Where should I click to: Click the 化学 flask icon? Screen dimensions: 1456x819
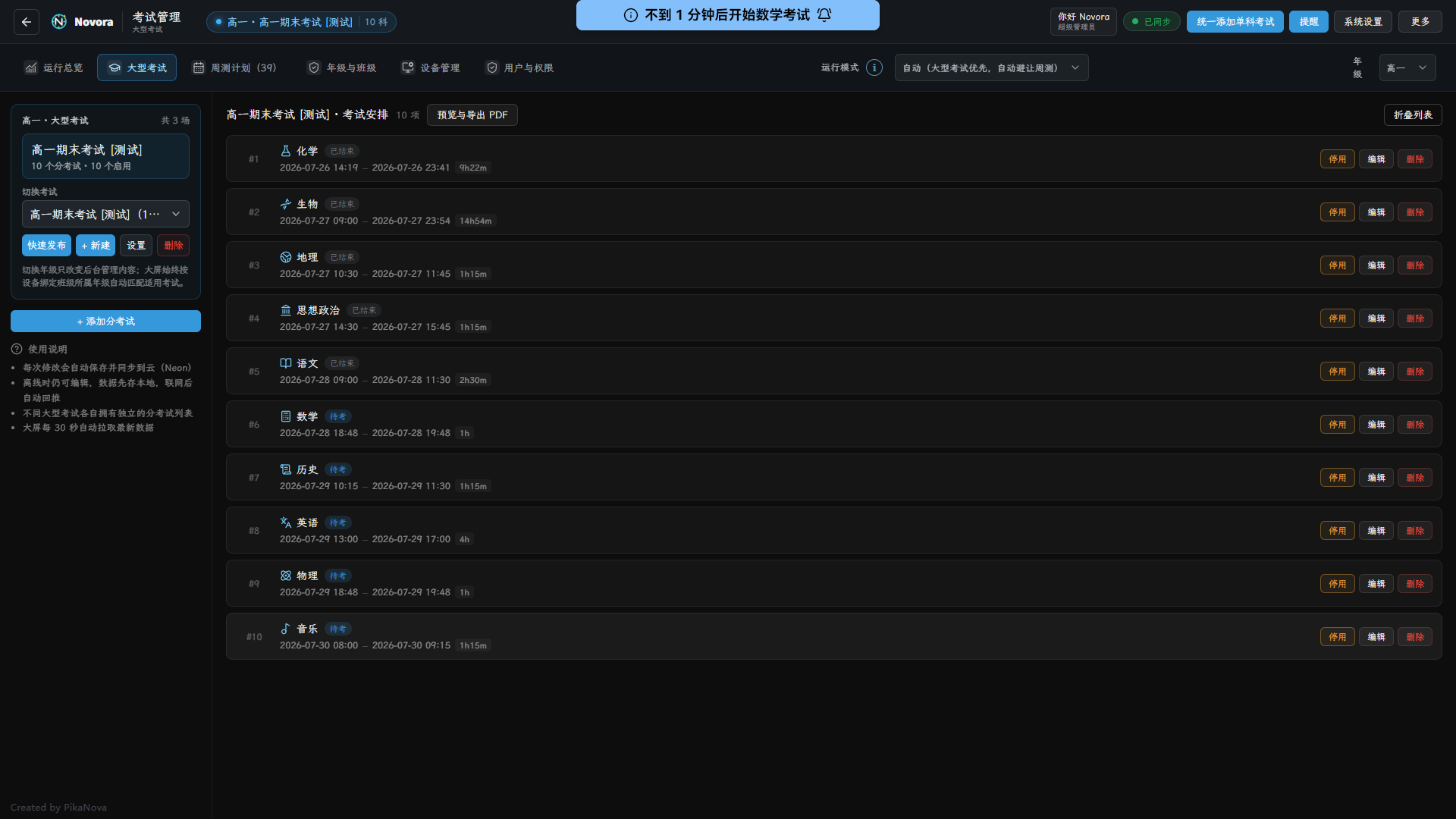[x=286, y=151]
